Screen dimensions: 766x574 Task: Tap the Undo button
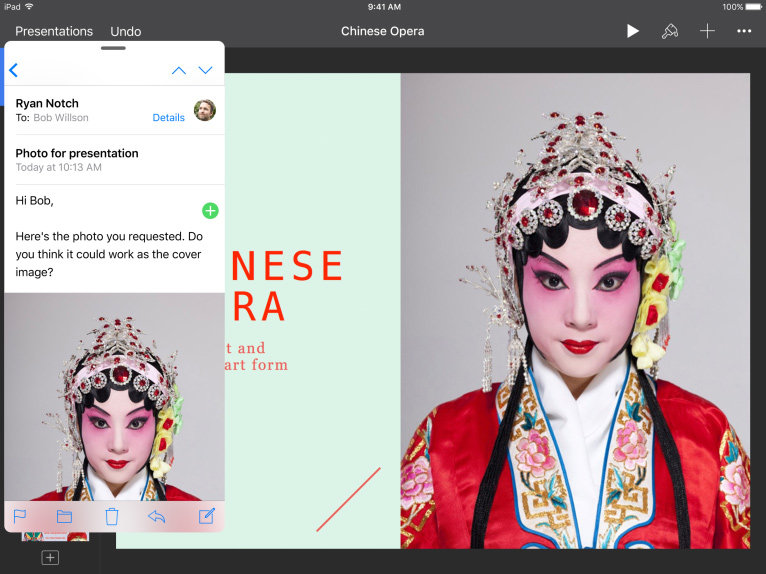coord(125,31)
